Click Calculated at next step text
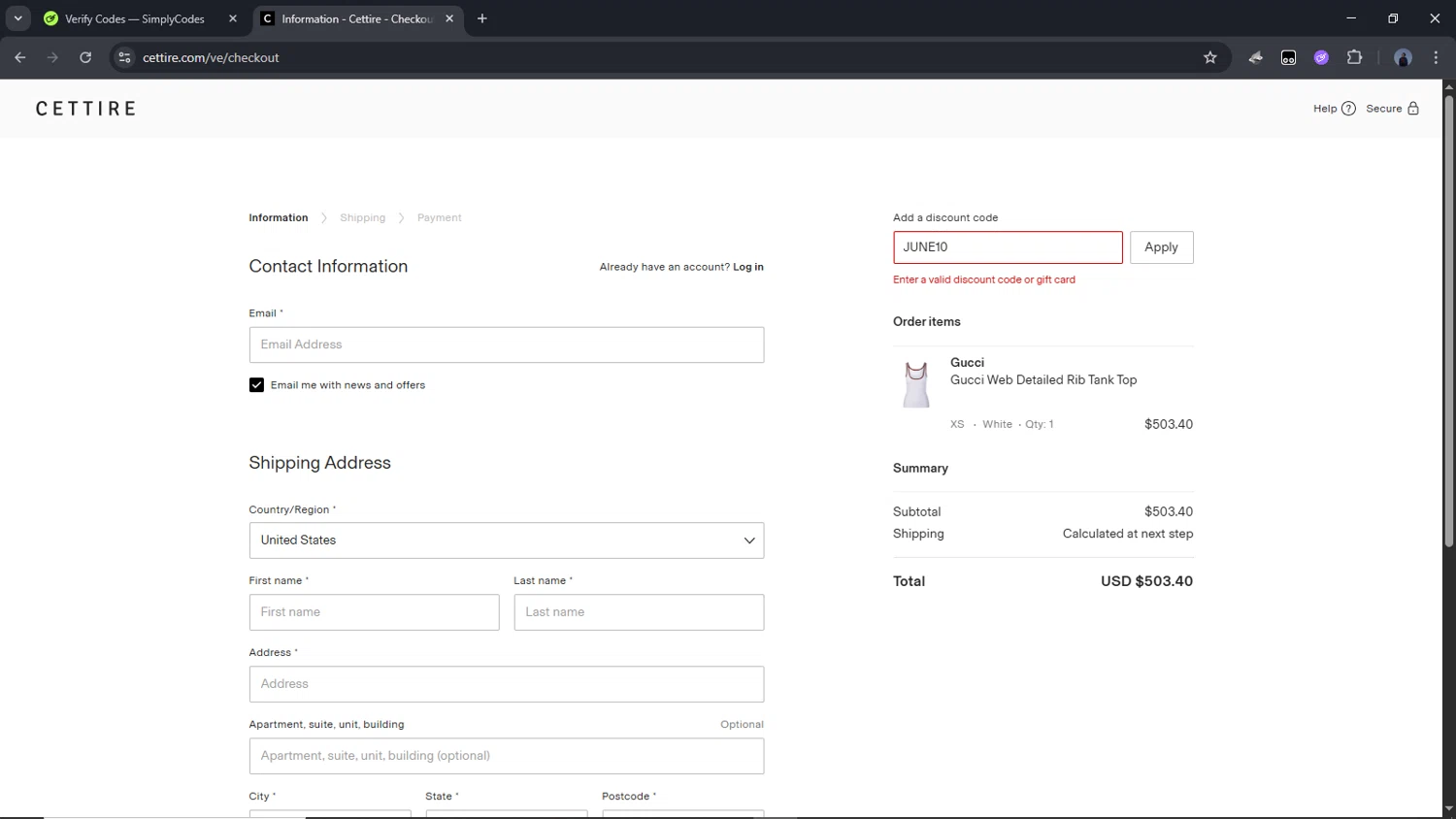1456x819 pixels. point(1127,534)
